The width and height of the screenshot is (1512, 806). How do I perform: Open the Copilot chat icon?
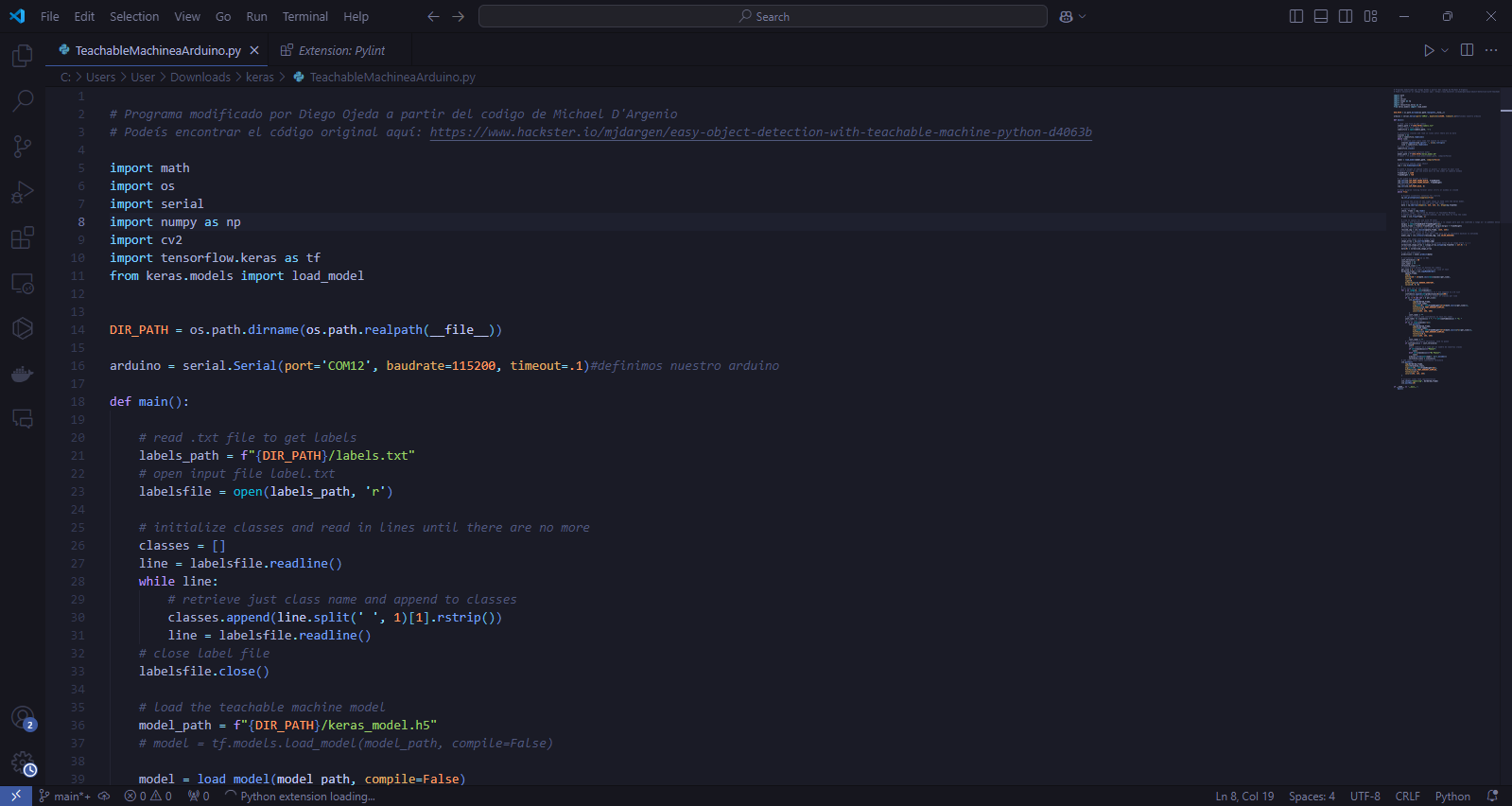pos(1067,16)
